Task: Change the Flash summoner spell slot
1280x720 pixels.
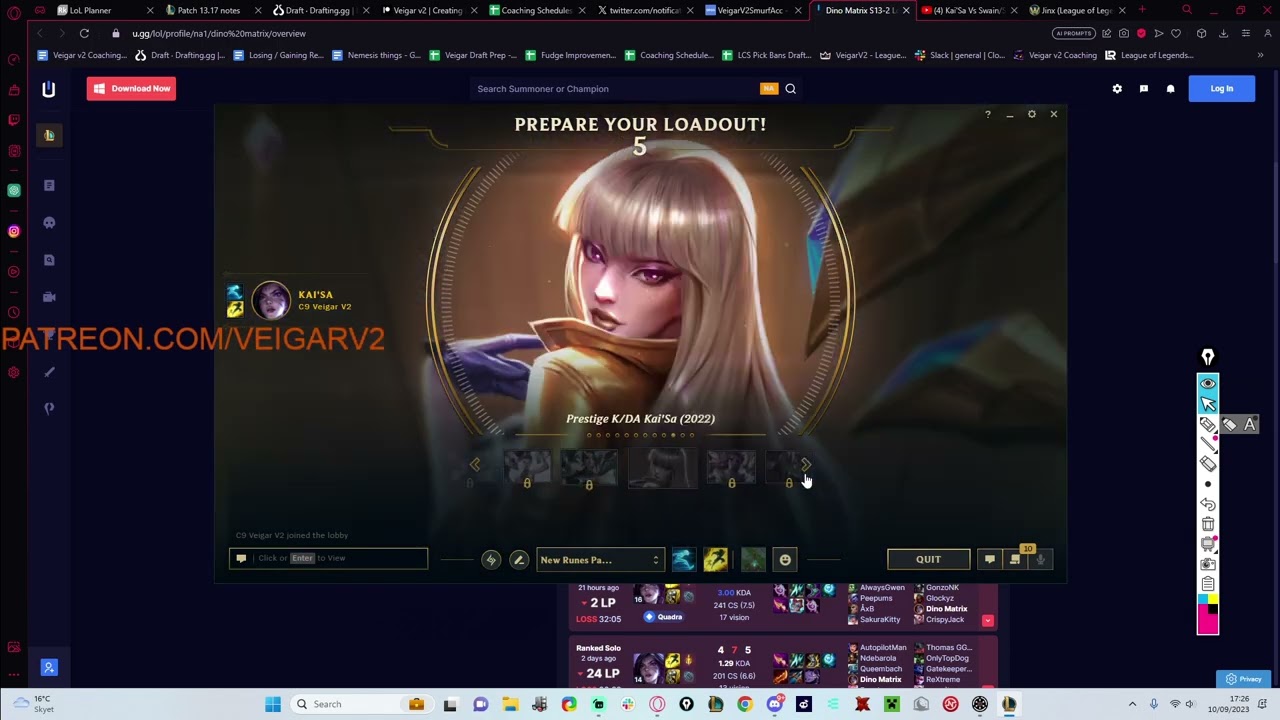Action: click(715, 560)
